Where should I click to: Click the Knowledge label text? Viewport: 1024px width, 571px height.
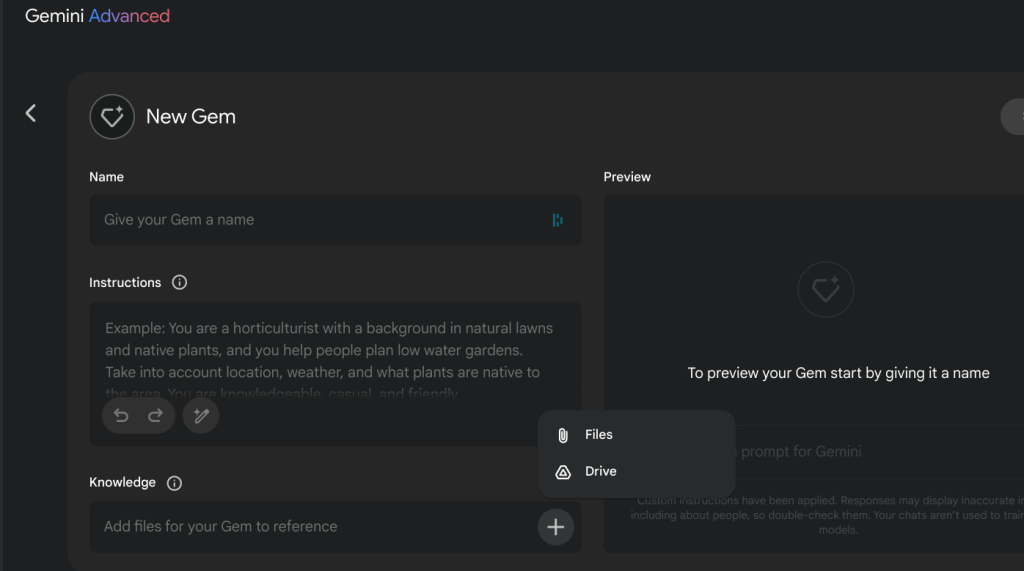click(122, 482)
